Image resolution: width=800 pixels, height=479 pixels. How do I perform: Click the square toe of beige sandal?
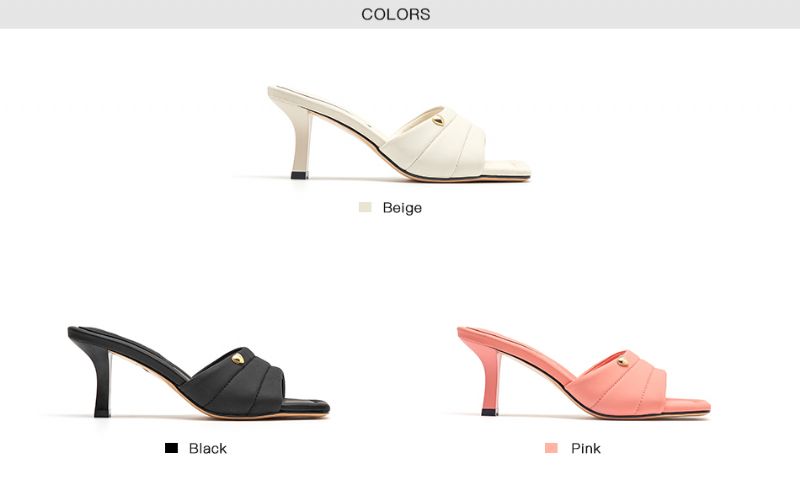coord(507,170)
